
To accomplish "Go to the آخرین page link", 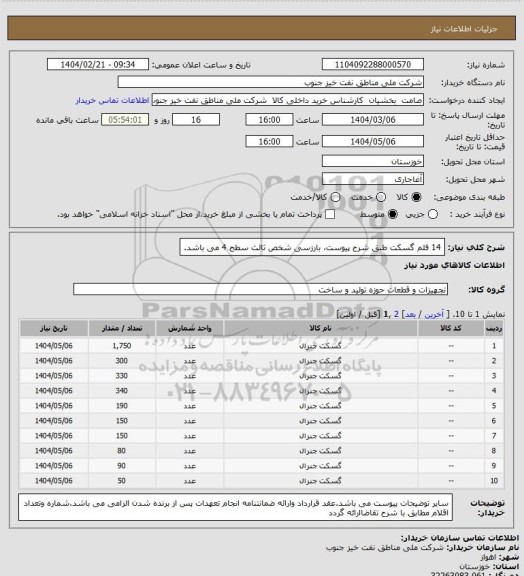I will (x=435, y=314).
